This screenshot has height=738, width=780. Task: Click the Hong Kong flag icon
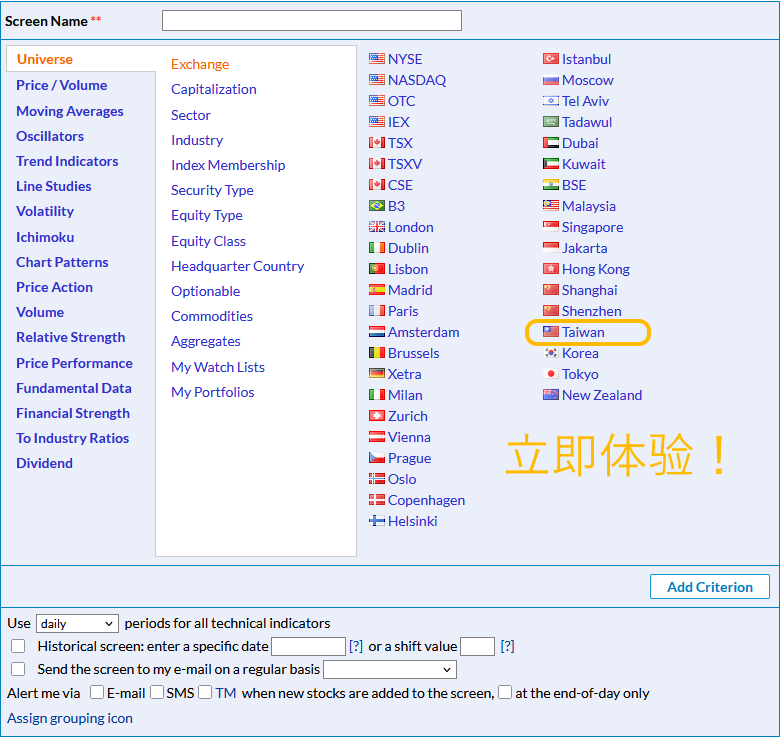(551, 269)
